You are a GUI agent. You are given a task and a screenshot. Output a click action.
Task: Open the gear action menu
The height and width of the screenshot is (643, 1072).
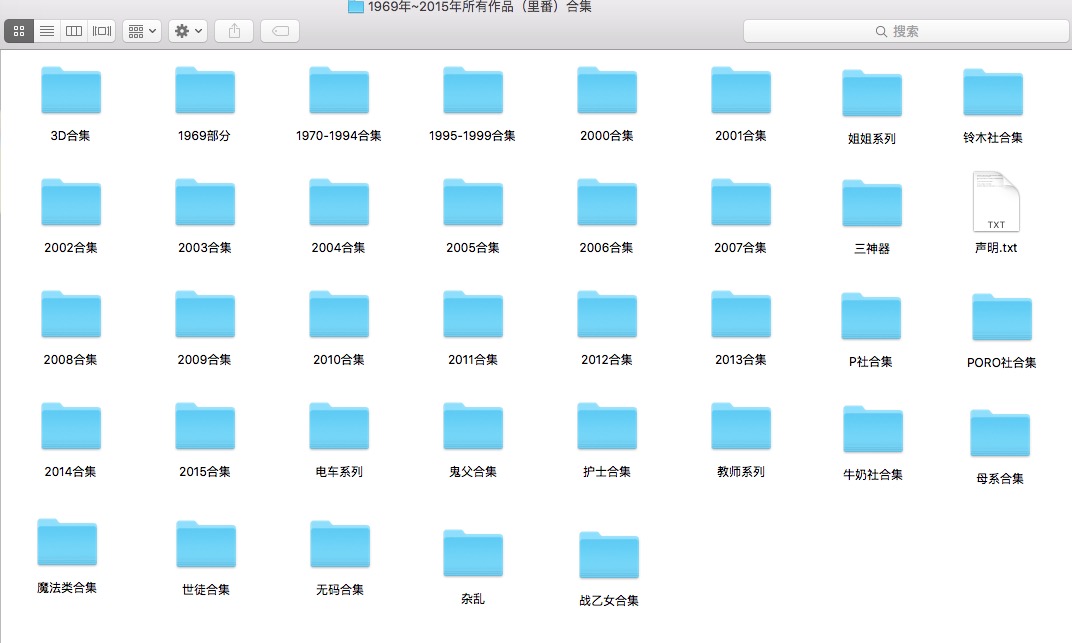[x=188, y=31]
